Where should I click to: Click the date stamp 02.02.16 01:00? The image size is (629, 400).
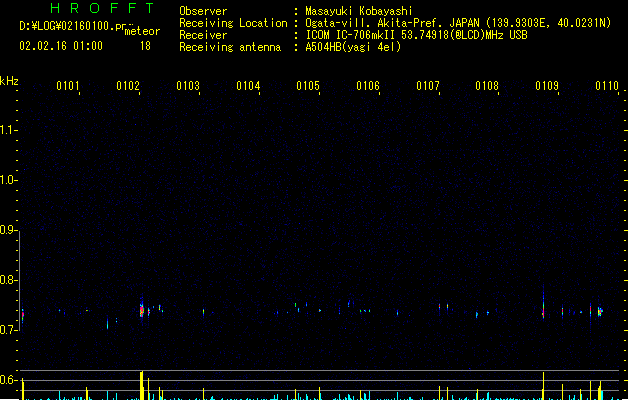tap(61, 46)
